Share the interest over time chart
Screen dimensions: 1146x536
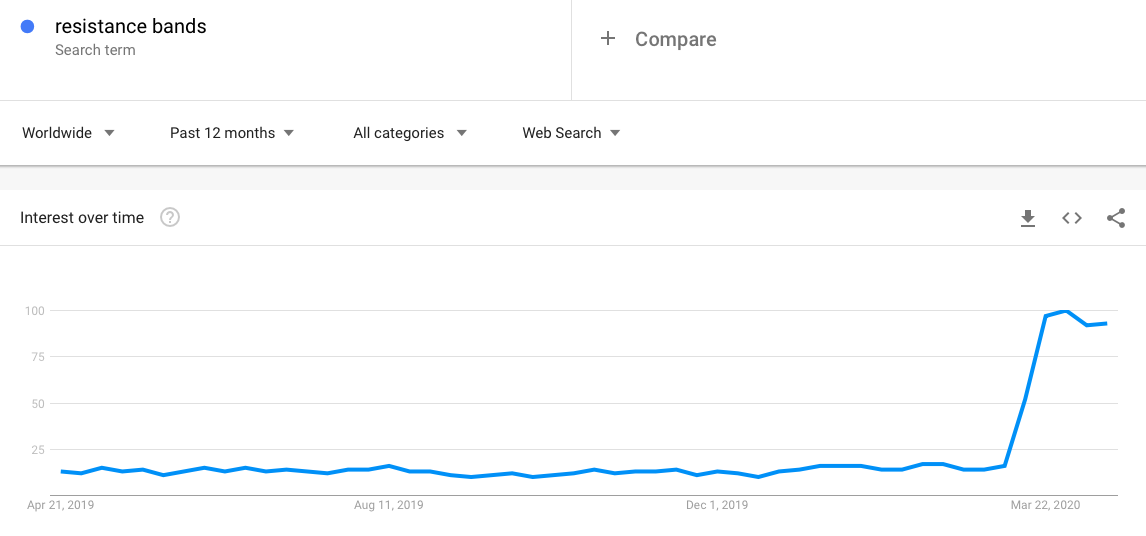(1116, 218)
